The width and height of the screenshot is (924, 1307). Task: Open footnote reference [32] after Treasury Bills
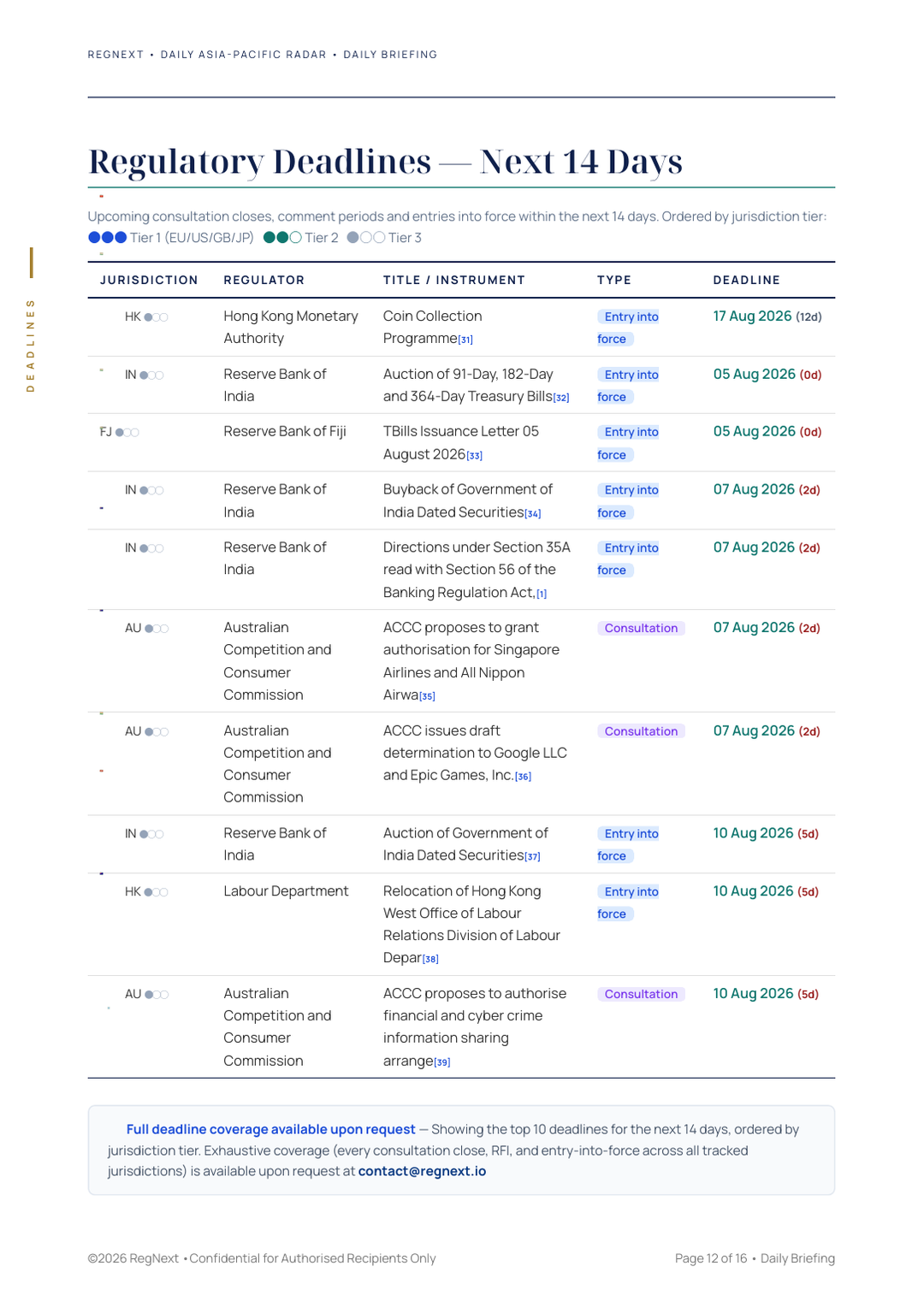[x=561, y=398]
